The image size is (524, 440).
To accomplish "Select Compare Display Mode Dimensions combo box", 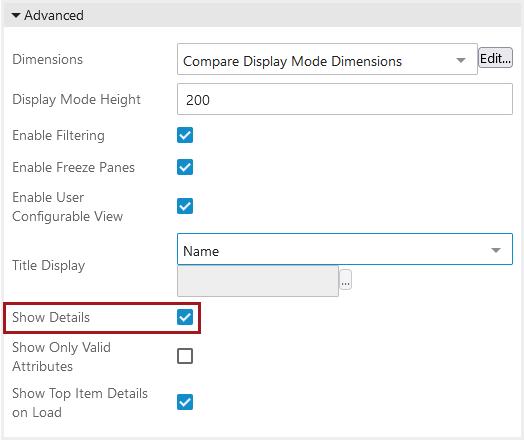I will click(327, 59).
